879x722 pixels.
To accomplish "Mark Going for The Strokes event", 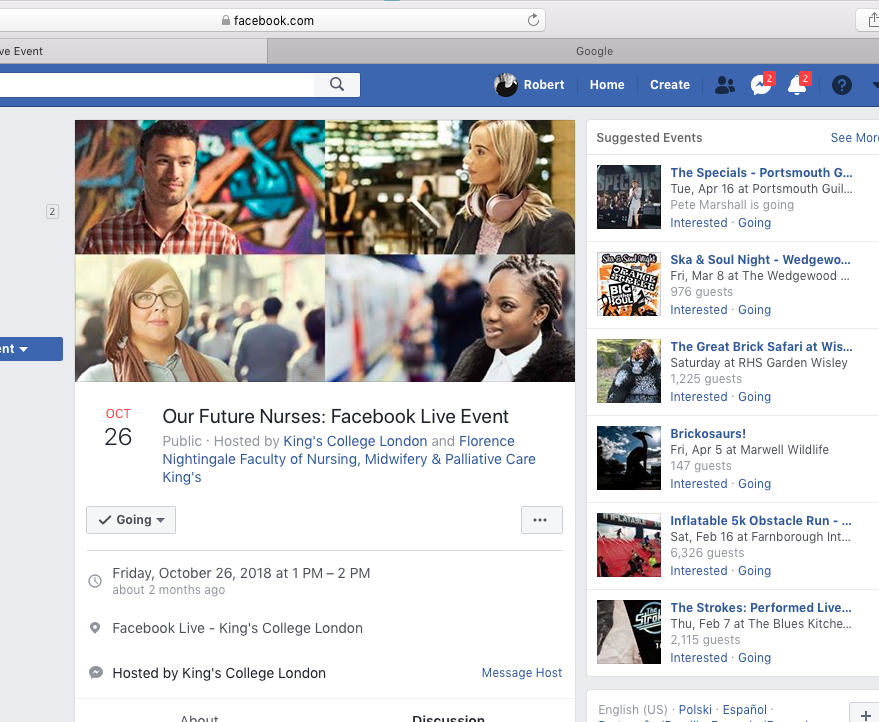I will point(754,657).
